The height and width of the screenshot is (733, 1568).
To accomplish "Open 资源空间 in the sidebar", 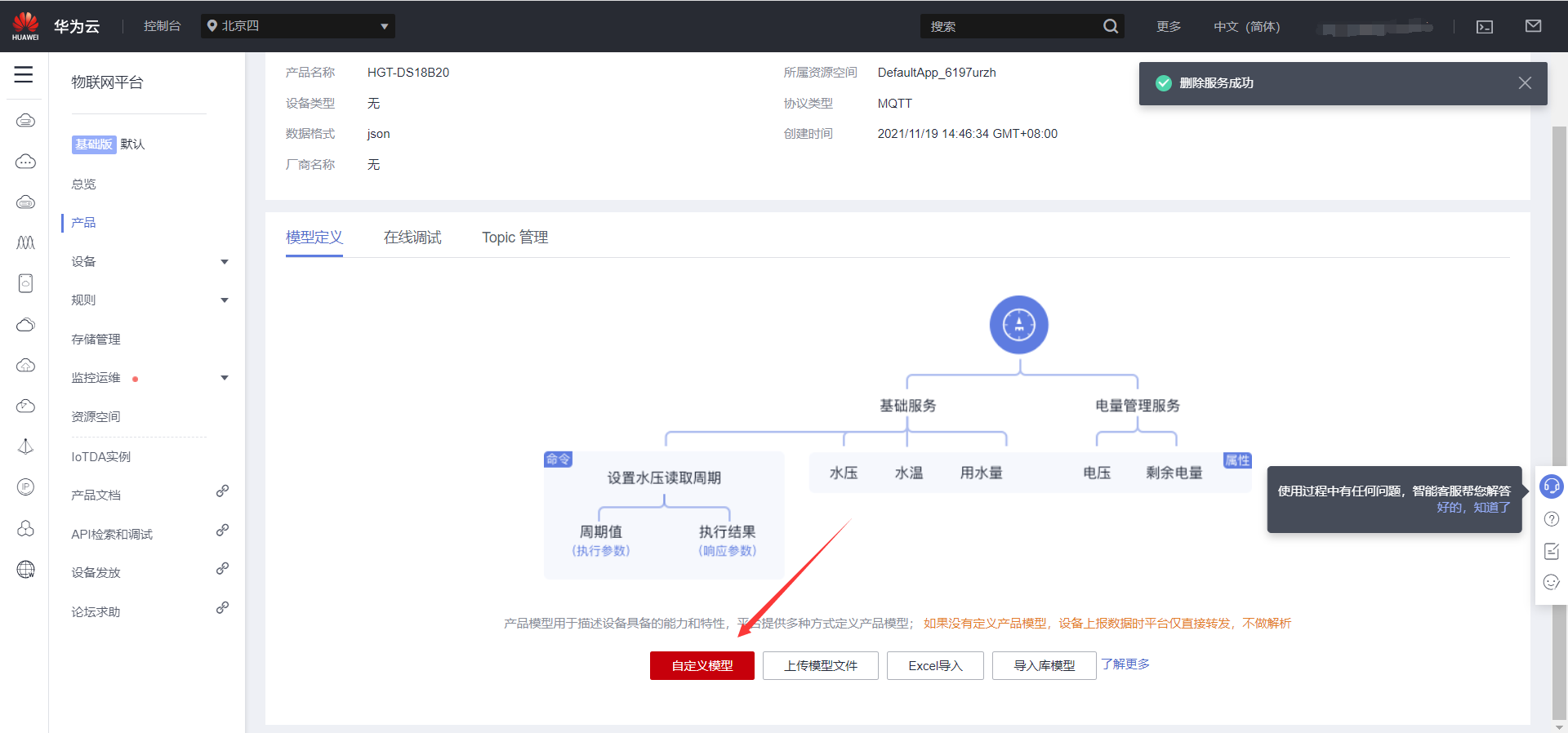I will point(96,417).
